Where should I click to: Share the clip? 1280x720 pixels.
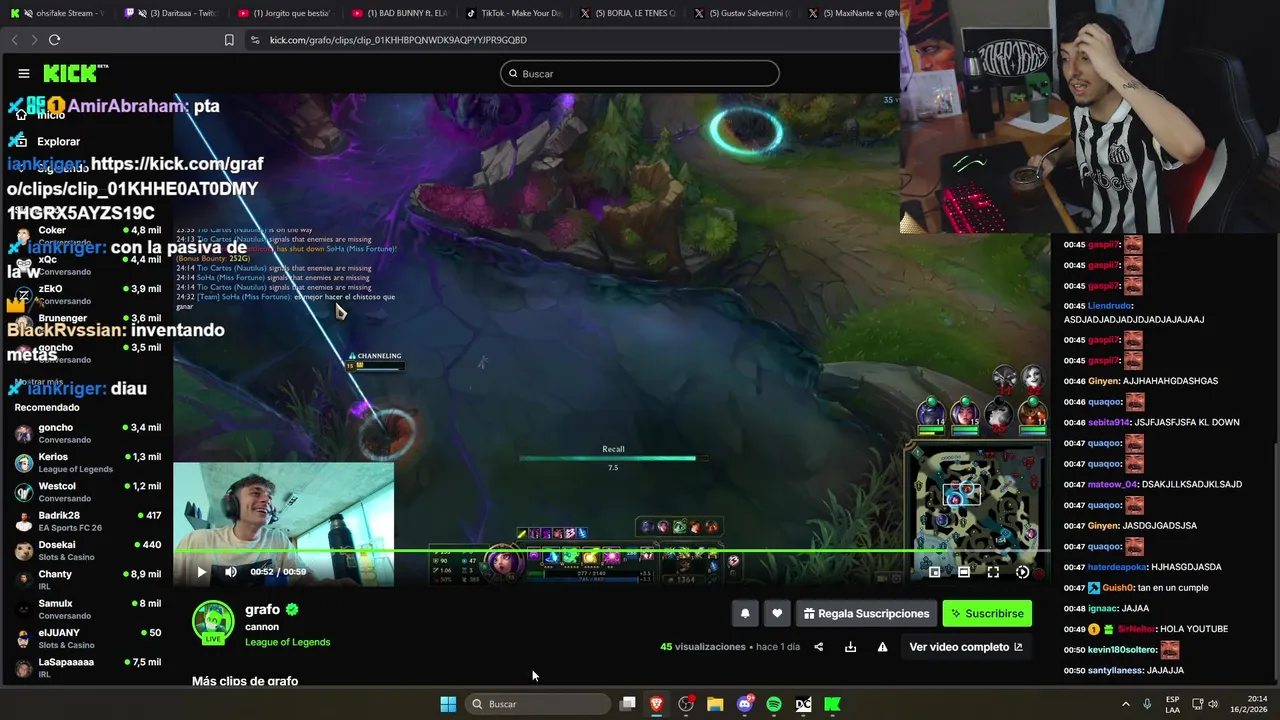pos(818,647)
